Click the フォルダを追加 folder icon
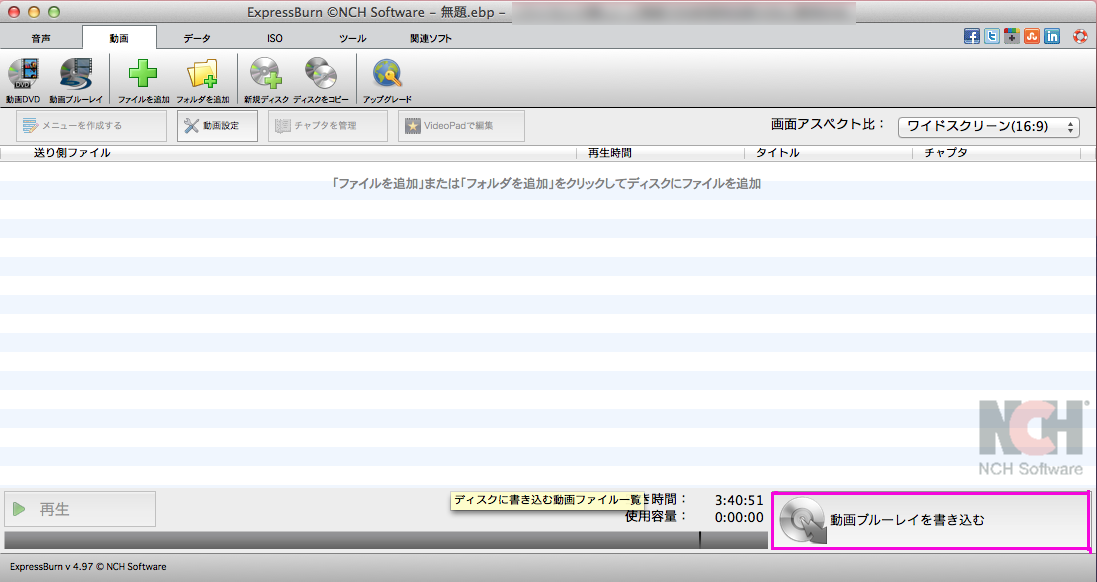Image resolution: width=1097 pixels, height=582 pixels. pos(203,80)
